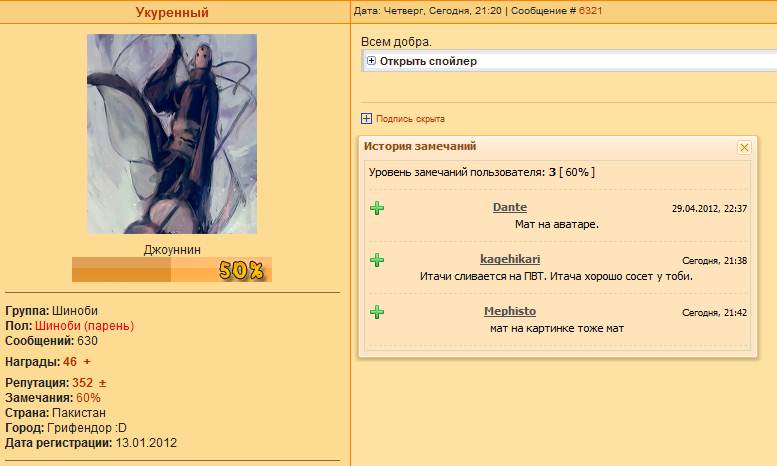Add an award with the plus sign
The width and height of the screenshot is (777, 466).
87,362
